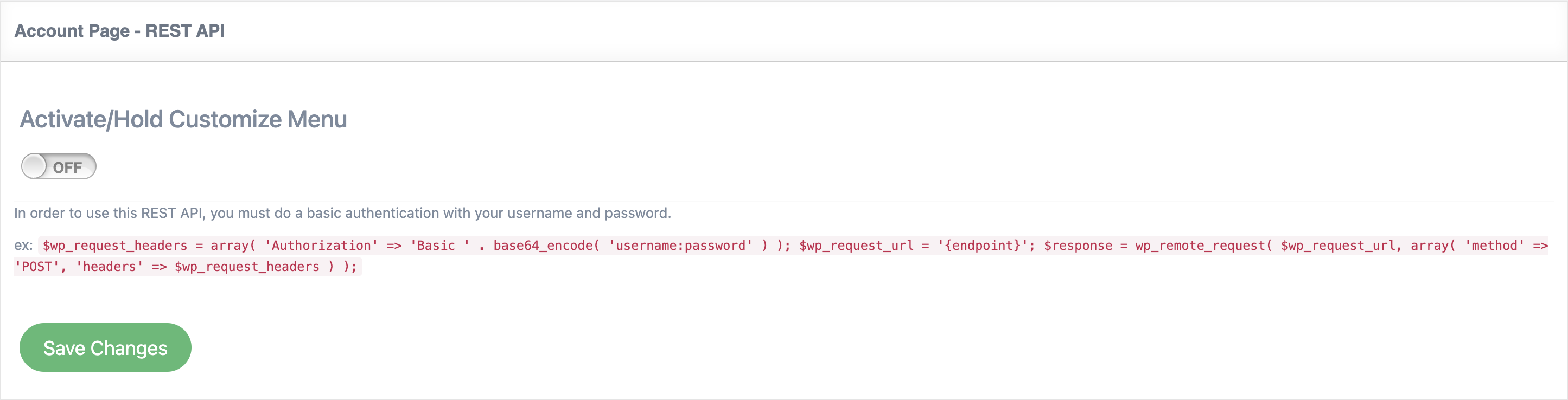Click the 'method' key in the code
1568x400 pixels.
1494,246
